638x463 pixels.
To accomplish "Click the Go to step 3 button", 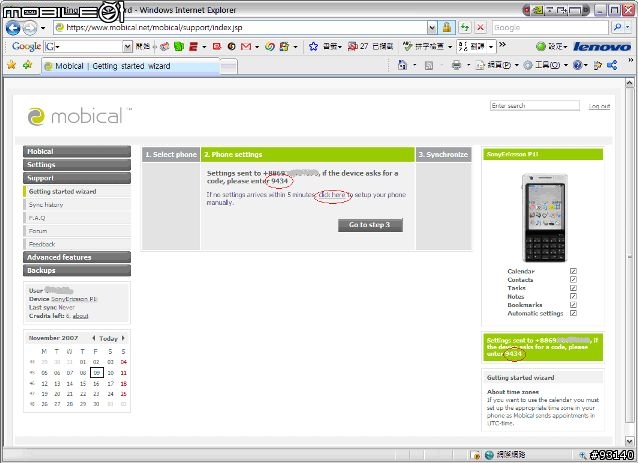I will tap(370, 225).
